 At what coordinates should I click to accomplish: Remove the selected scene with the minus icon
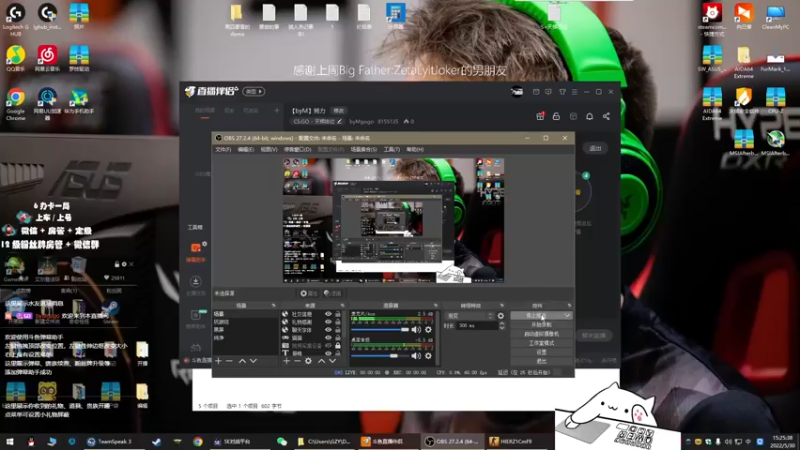click(229, 361)
